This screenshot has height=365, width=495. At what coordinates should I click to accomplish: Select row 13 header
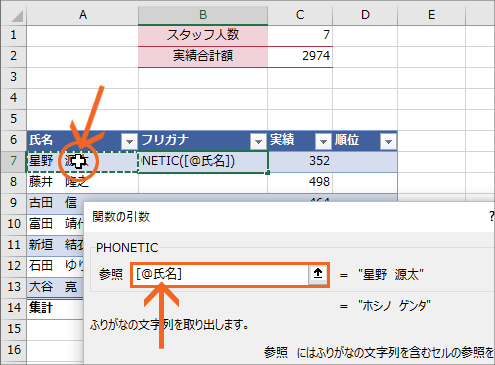pos(13,287)
